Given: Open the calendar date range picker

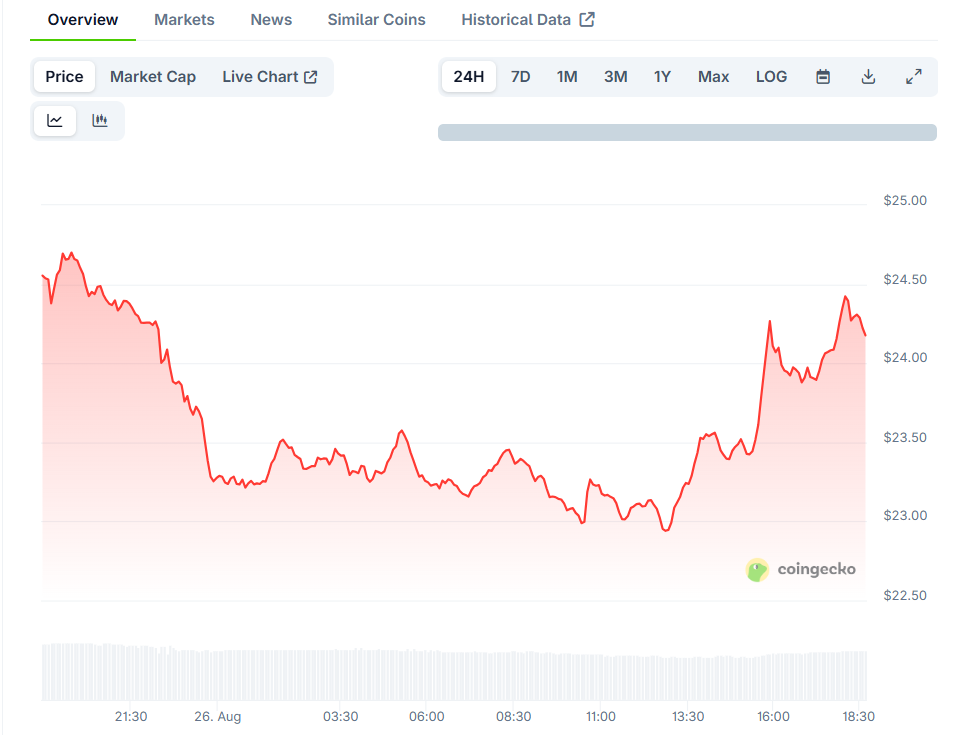Looking at the screenshot, I should (x=823, y=77).
